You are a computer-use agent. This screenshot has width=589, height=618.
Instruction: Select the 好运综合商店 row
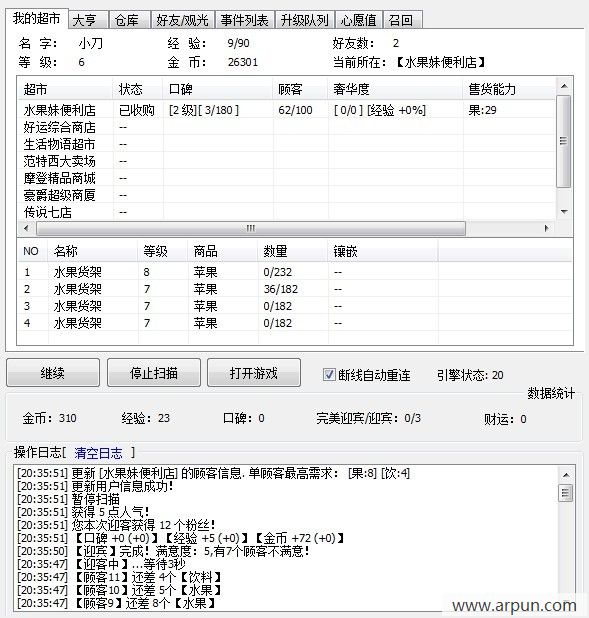click(287, 127)
